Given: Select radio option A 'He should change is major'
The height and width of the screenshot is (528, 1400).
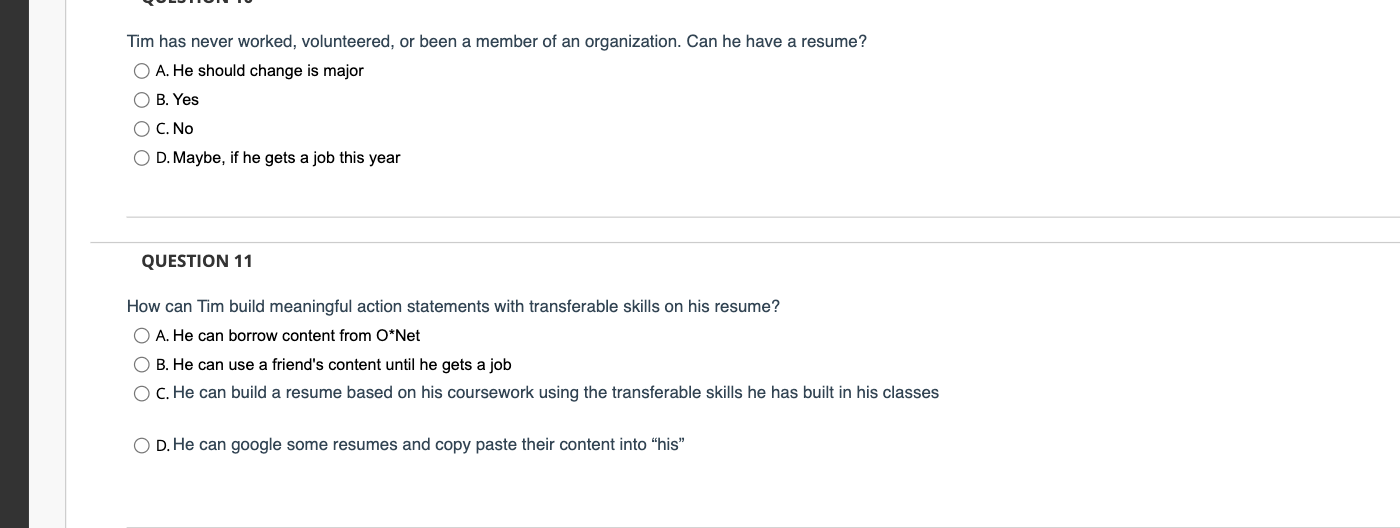Looking at the screenshot, I should [x=142, y=71].
